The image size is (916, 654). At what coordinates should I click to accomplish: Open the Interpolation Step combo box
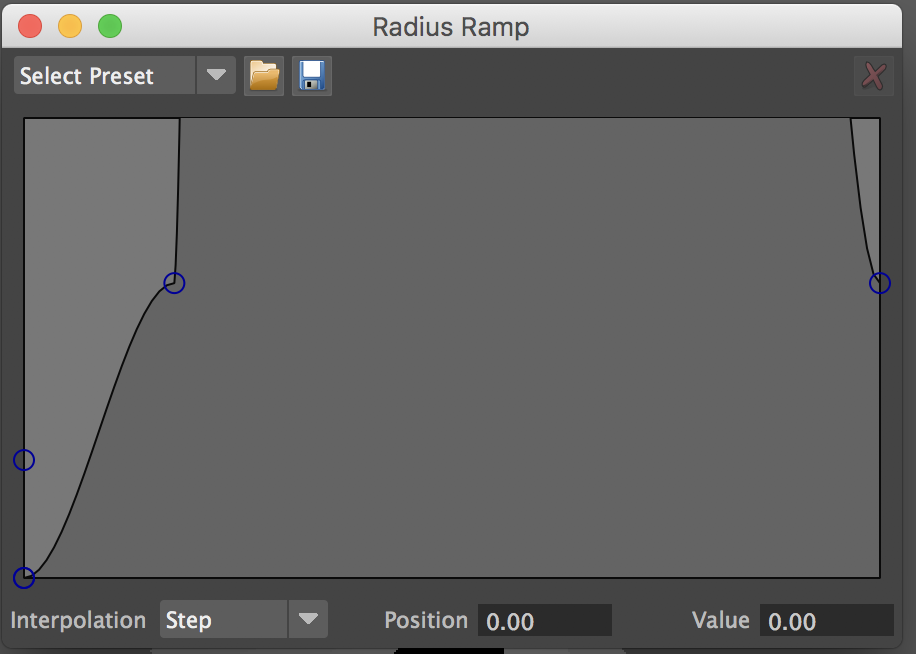[225, 620]
